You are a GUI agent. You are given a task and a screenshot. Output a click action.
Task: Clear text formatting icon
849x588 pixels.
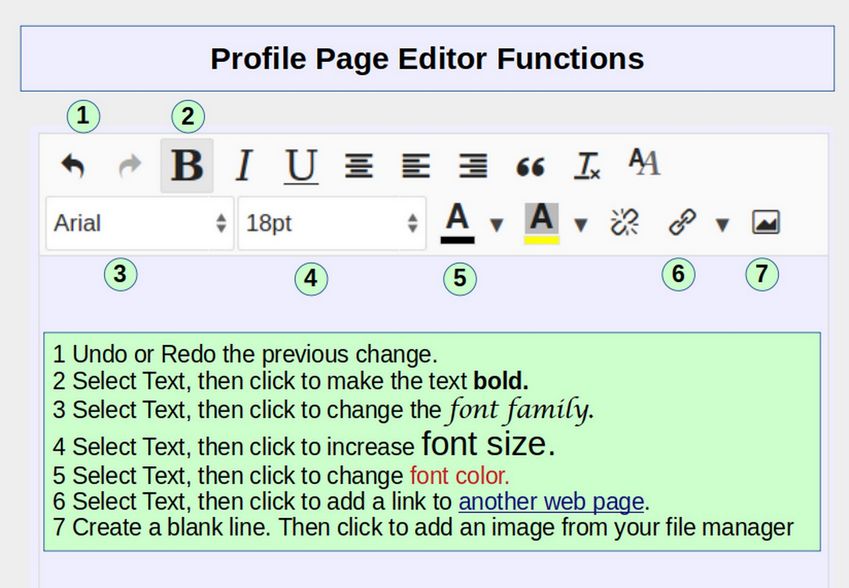point(587,166)
